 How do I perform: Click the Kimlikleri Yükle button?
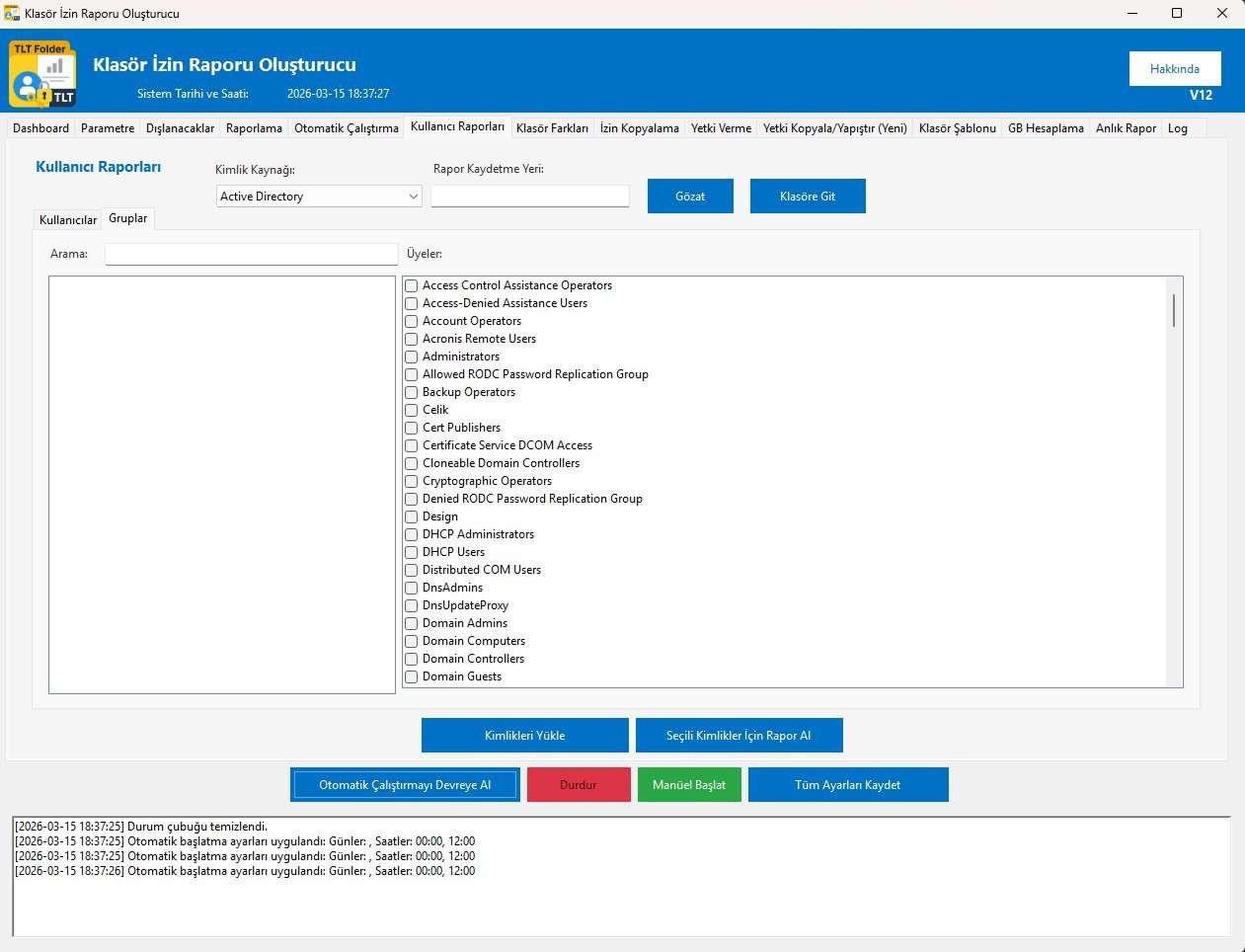pos(524,736)
